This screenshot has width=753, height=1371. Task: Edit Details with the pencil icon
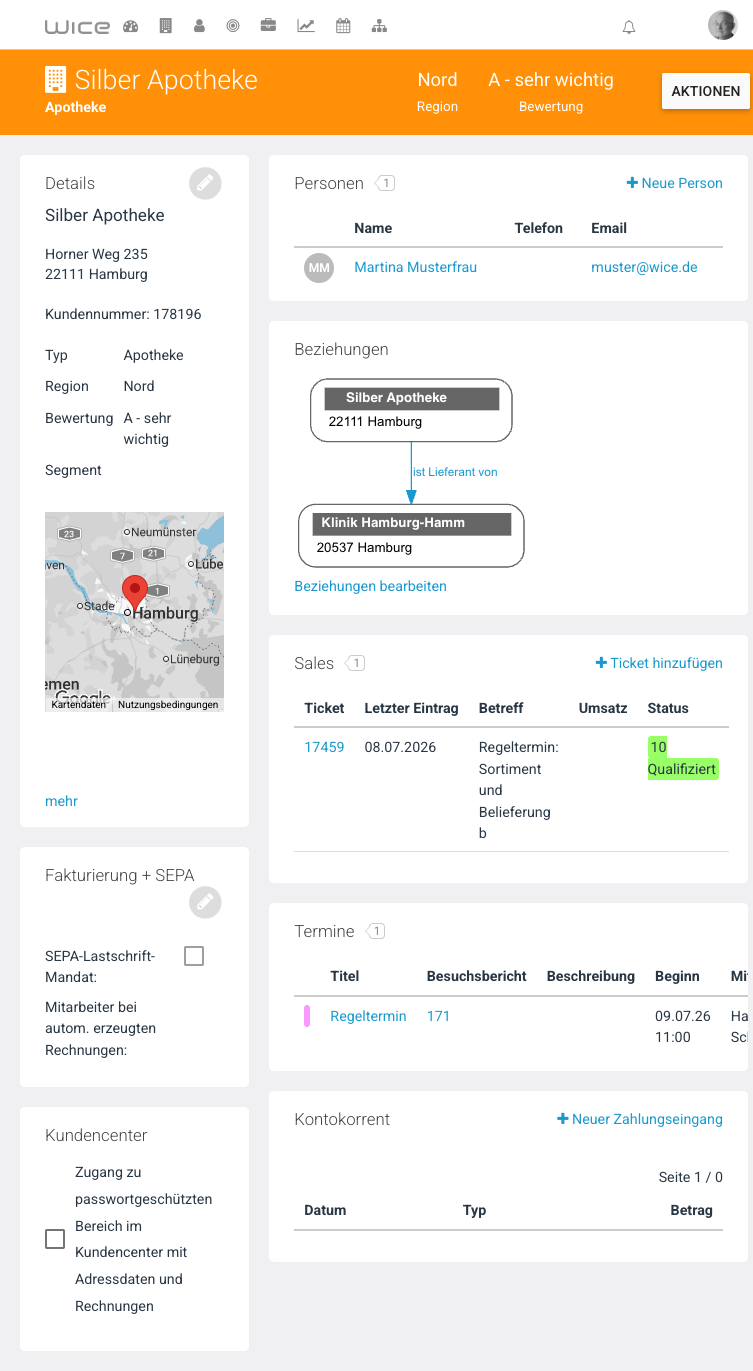[x=205, y=183]
